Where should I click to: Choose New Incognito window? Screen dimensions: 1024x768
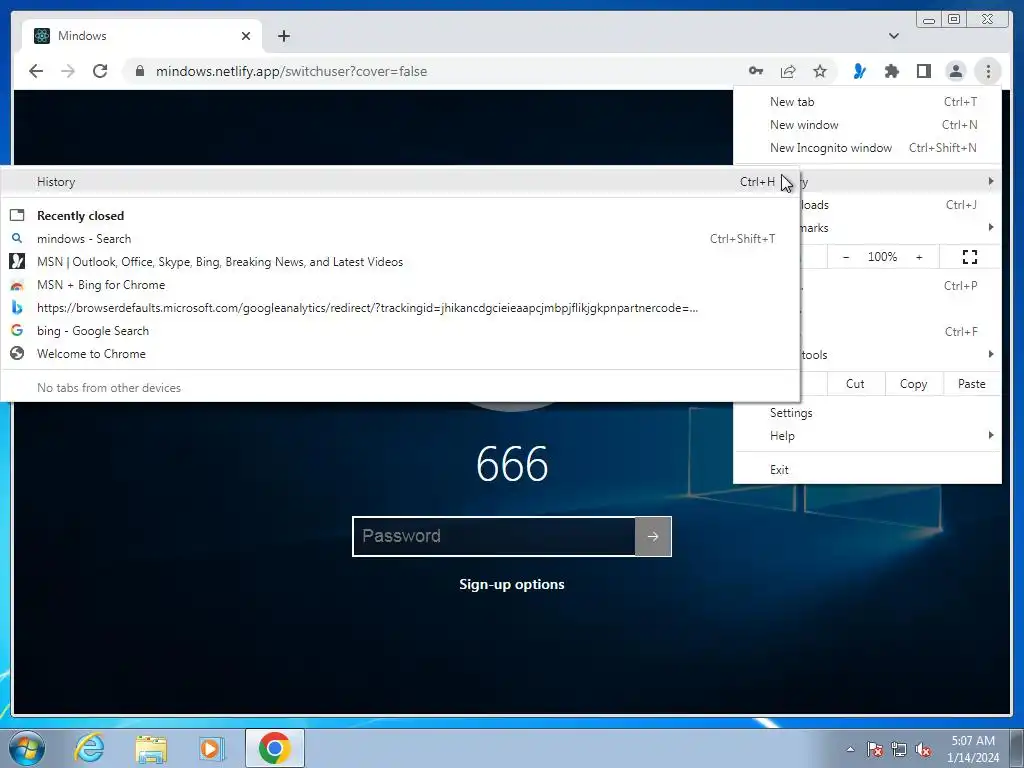[867, 148]
